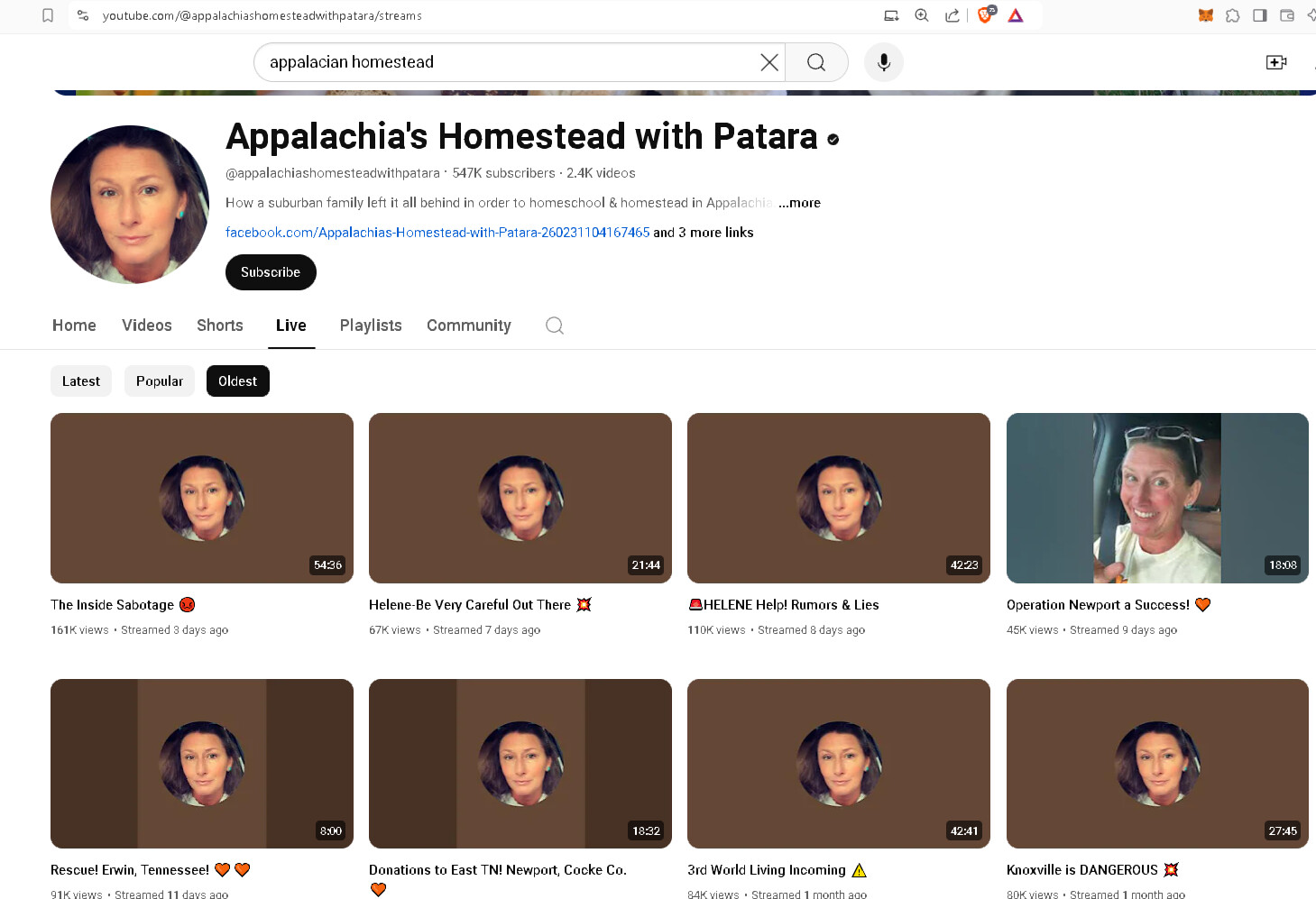Click the create video camera icon
The image size is (1316, 899).
point(1276,62)
